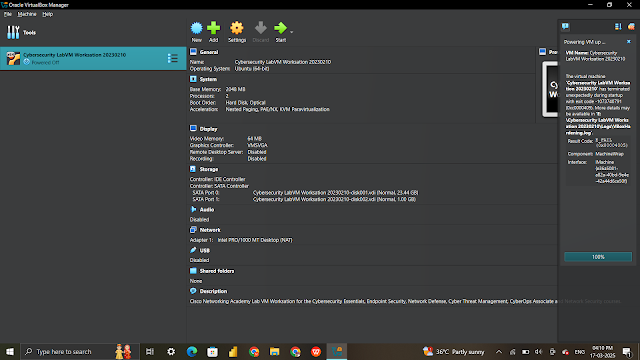
Task: Open the File menu
Action: pyautogui.click(x=8, y=14)
